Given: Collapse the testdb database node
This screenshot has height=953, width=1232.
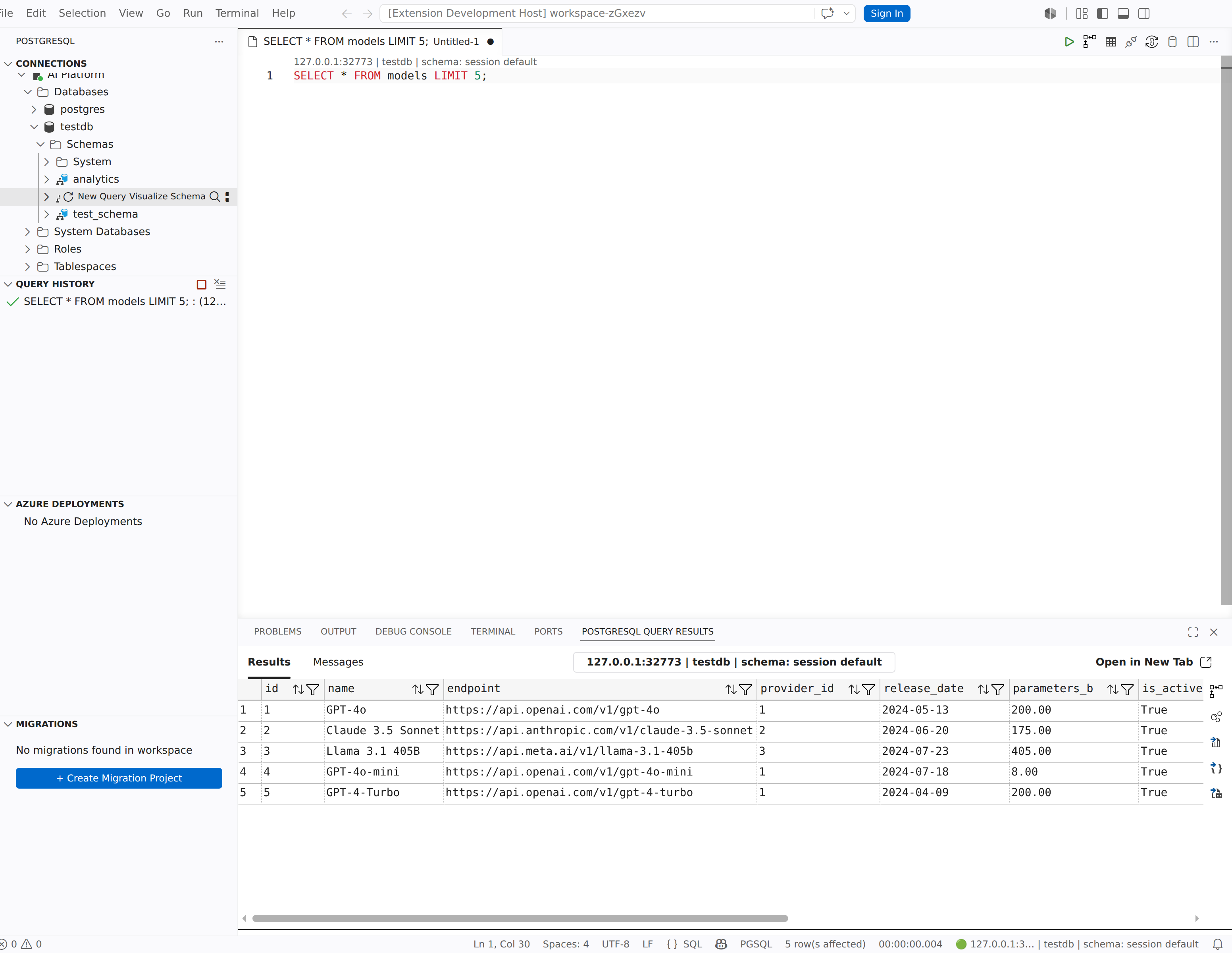Looking at the screenshot, I should coord(34,127).
